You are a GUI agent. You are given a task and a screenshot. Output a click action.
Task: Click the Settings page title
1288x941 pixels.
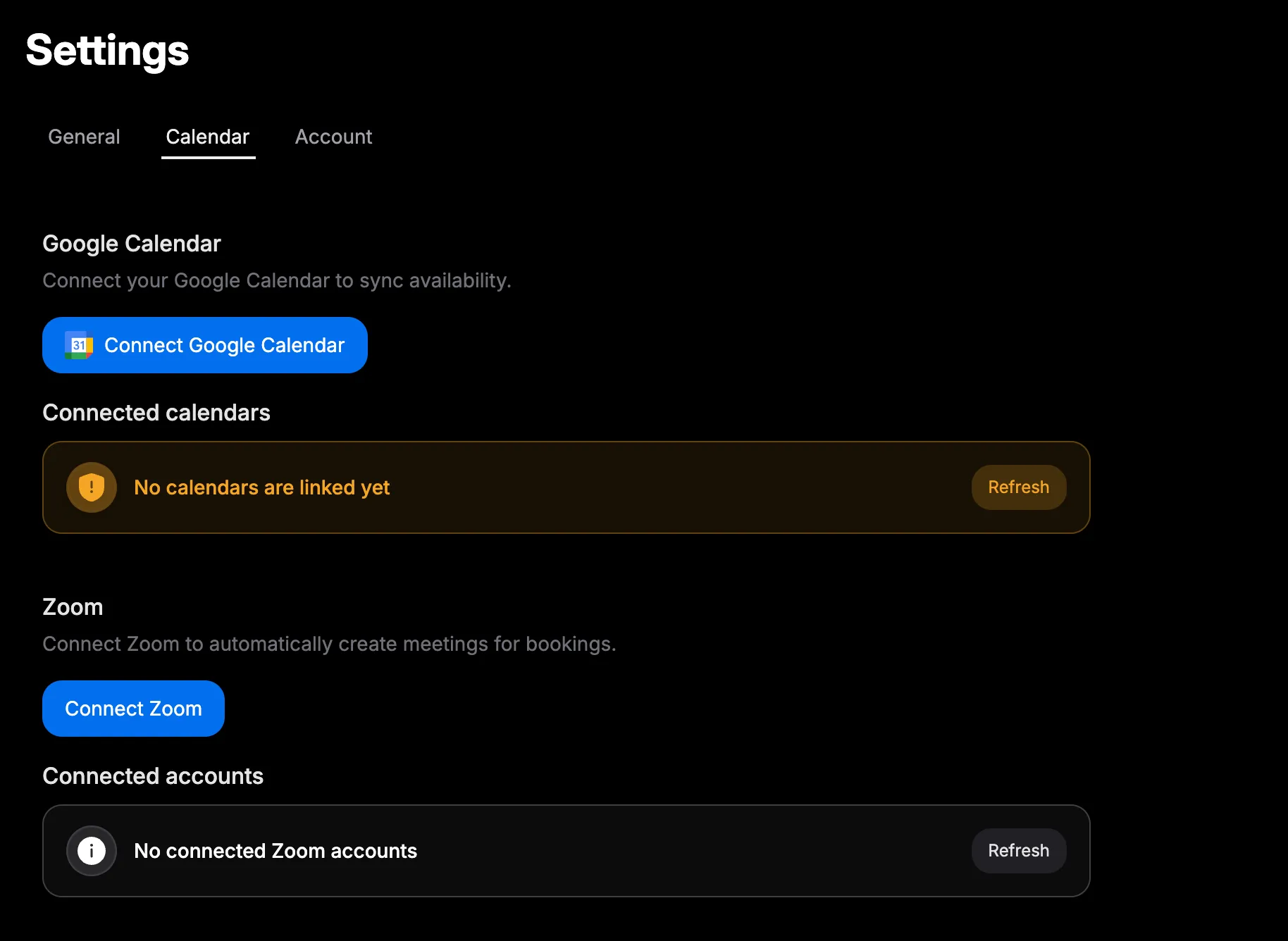coord(107,49)
